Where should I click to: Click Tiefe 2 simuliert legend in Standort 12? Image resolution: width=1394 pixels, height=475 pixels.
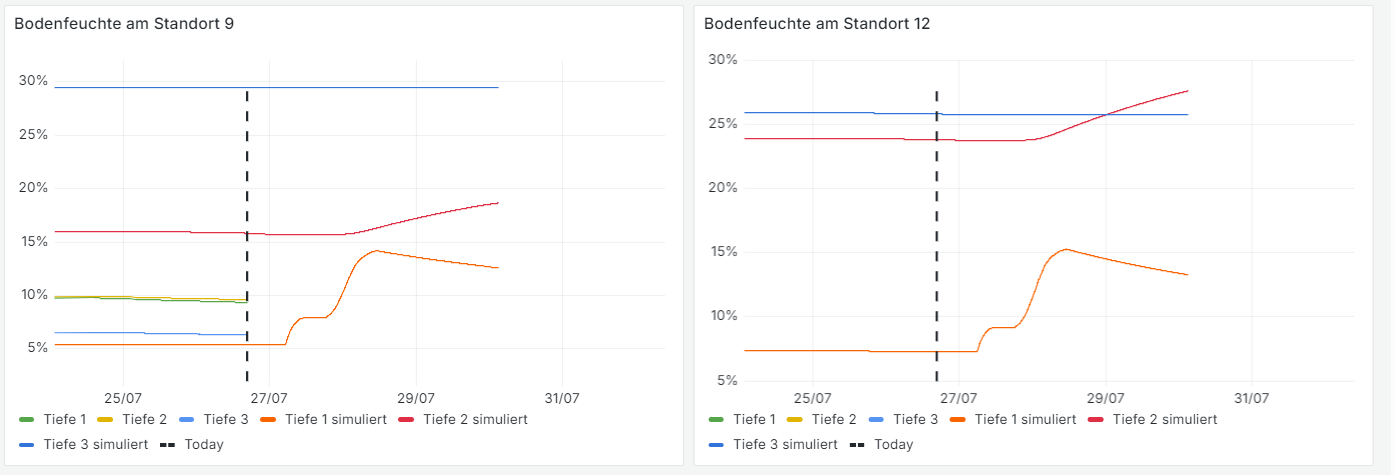(x=1165, y=420)
